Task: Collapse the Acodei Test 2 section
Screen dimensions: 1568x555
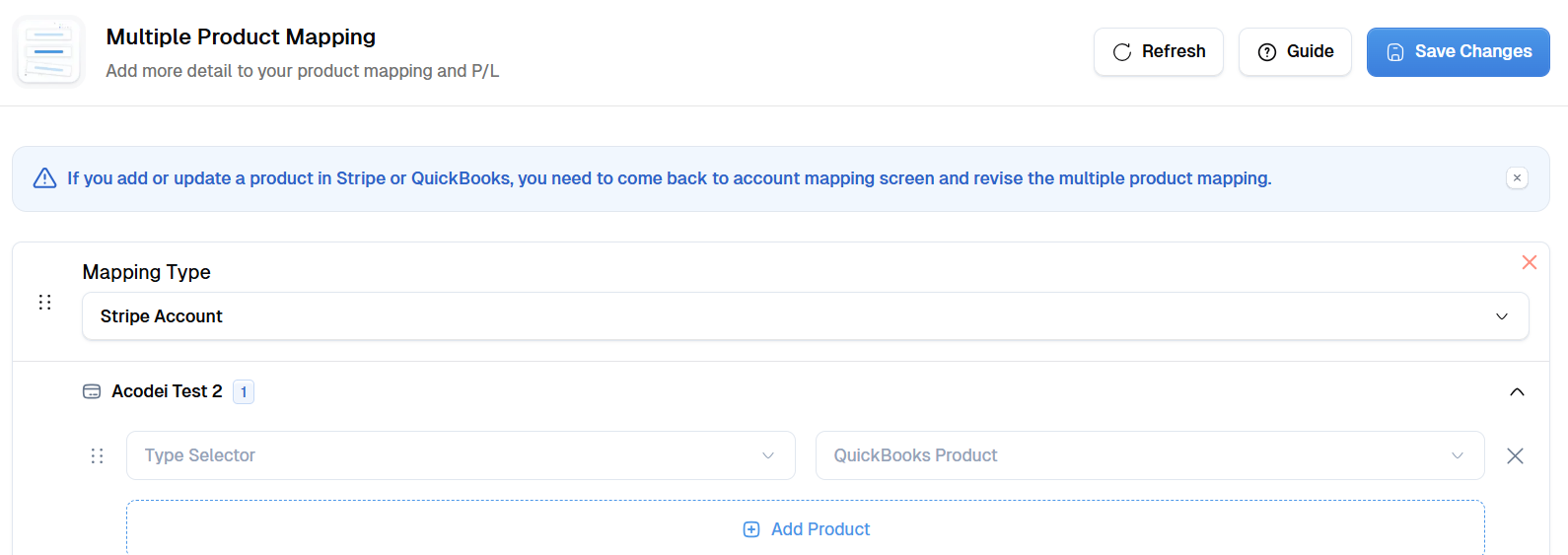Action: click(1517, 392)
